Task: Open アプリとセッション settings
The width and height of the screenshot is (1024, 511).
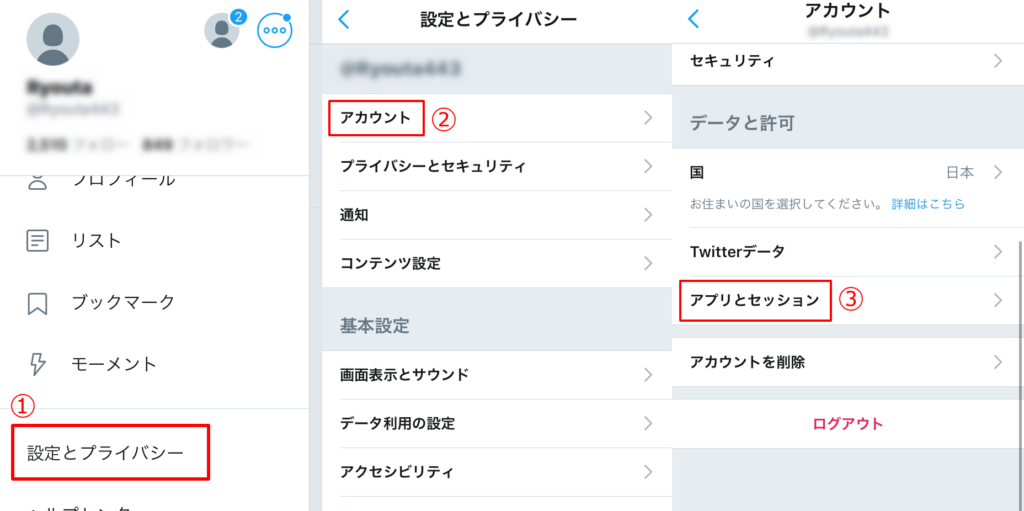Action: point(755,300)
